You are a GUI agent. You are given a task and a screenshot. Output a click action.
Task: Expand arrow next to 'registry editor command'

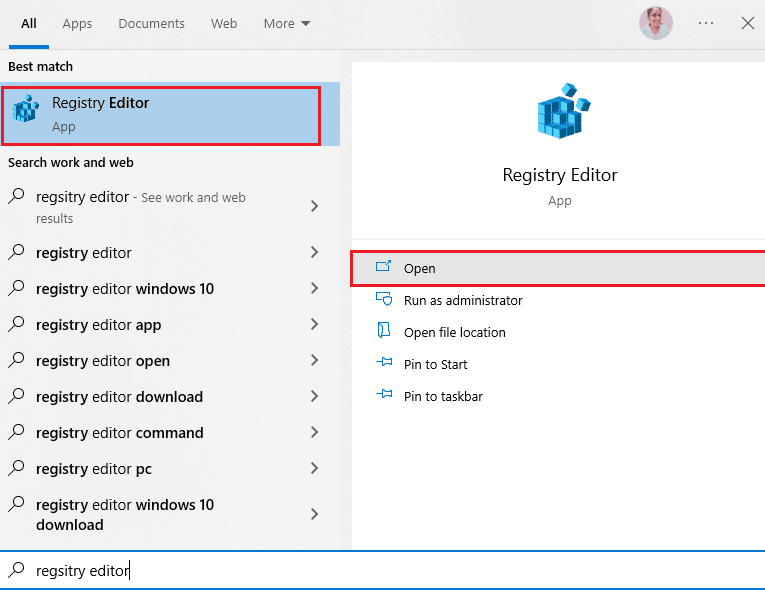[314, 433]
